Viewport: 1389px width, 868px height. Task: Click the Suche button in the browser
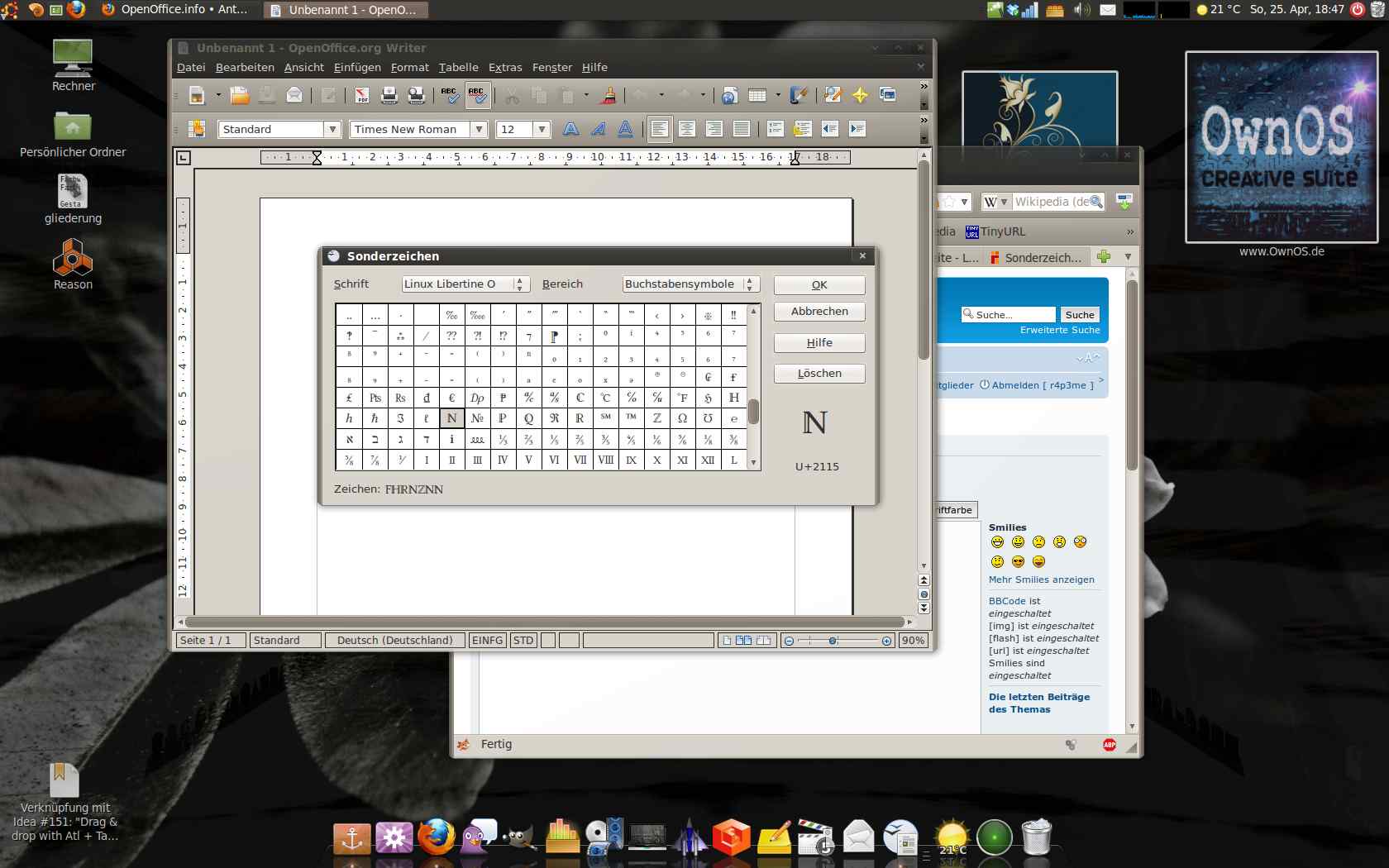coord(1080,315)
